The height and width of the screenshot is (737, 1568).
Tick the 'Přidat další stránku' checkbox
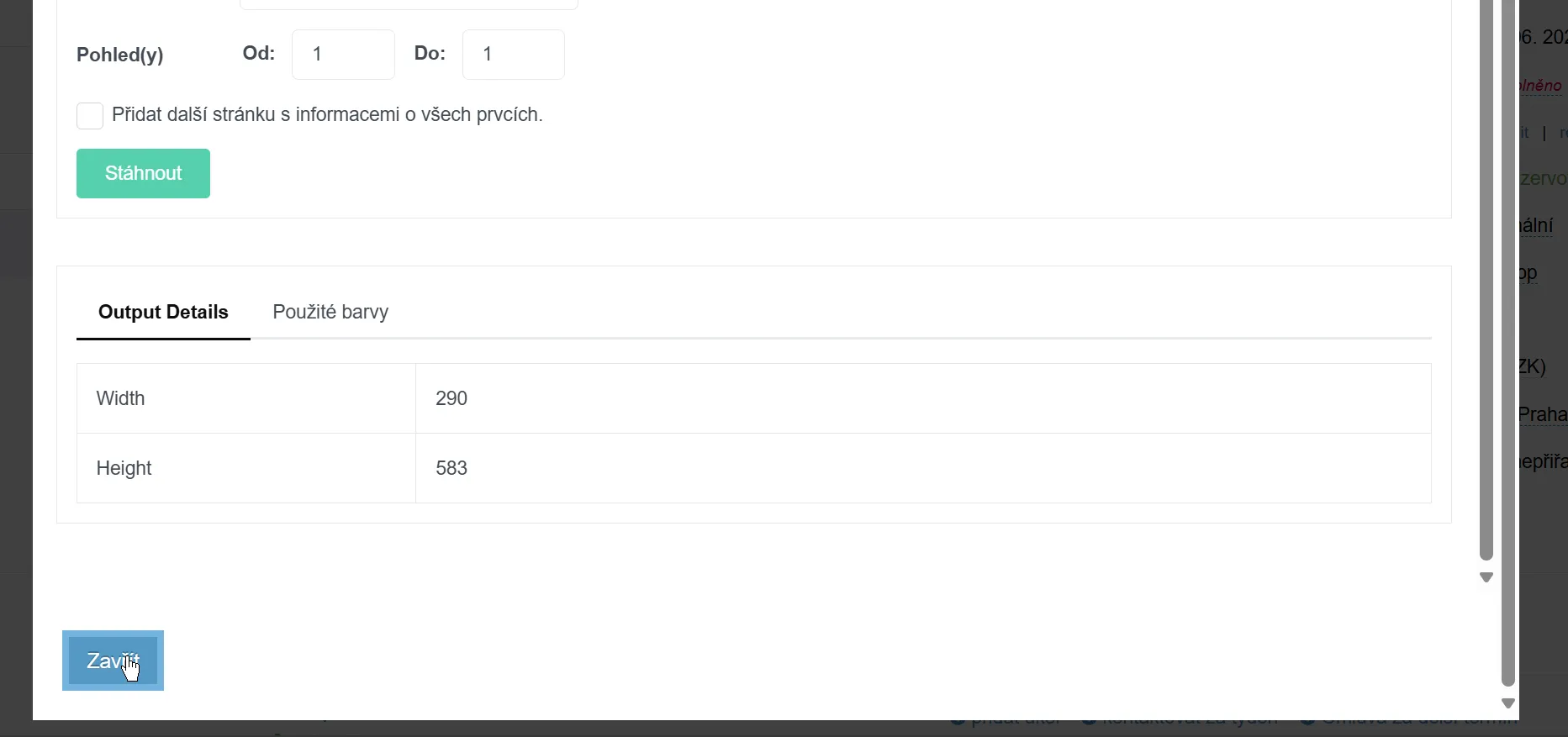pyautogui.click(x=90, y=116)
